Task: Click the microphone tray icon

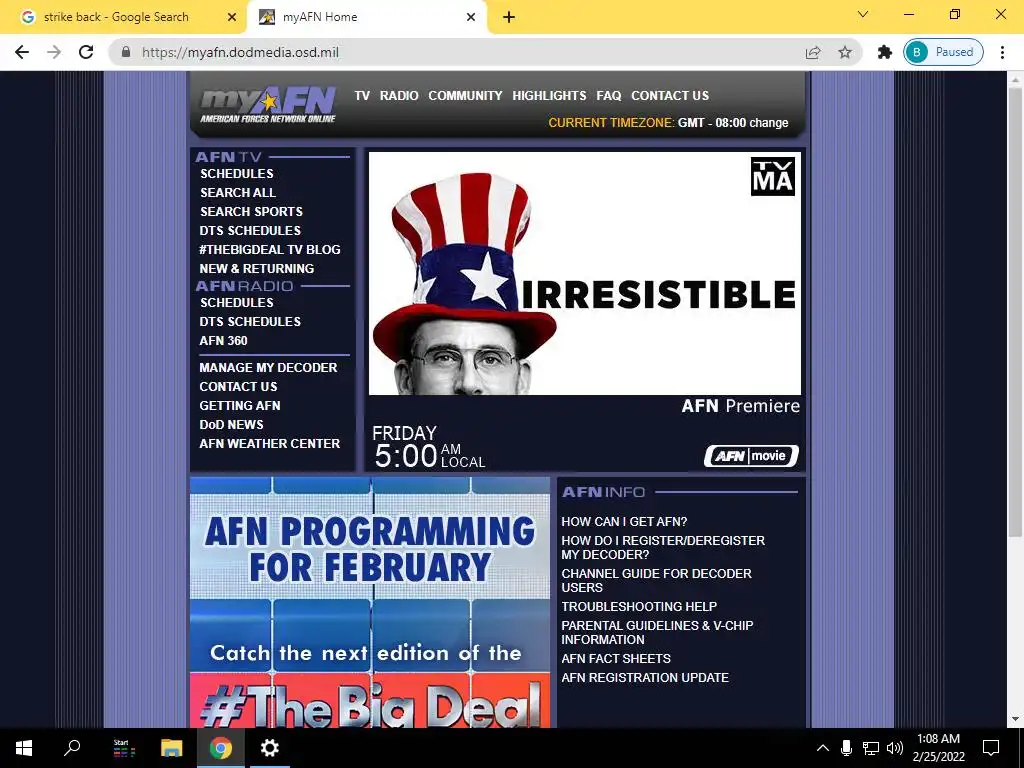Action: click(x=846, y=748)
